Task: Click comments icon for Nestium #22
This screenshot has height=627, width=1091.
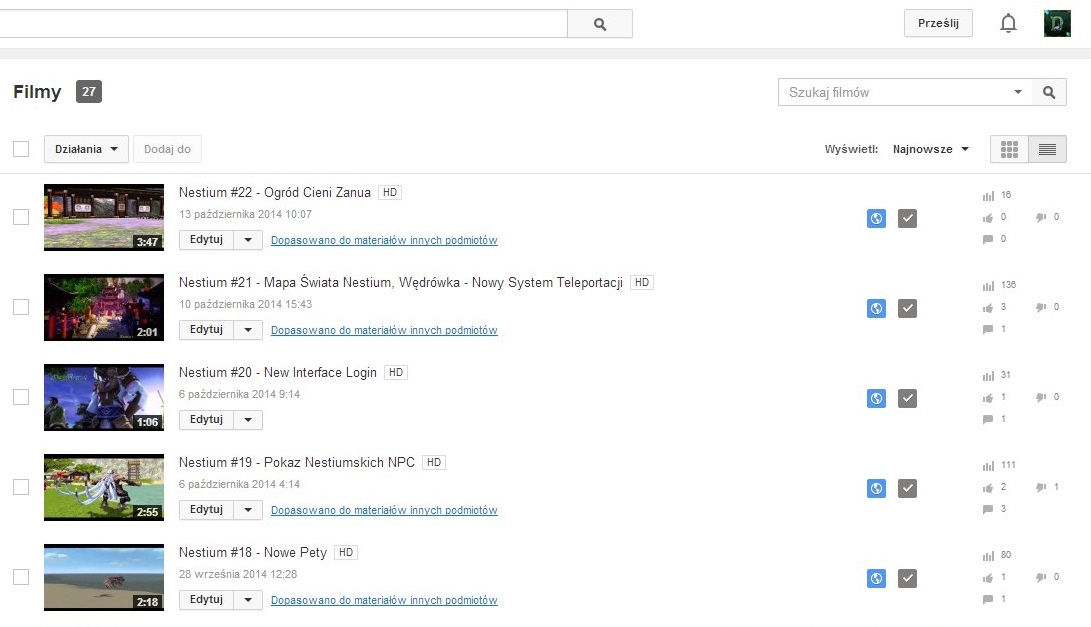Action: tap(988, 239)
